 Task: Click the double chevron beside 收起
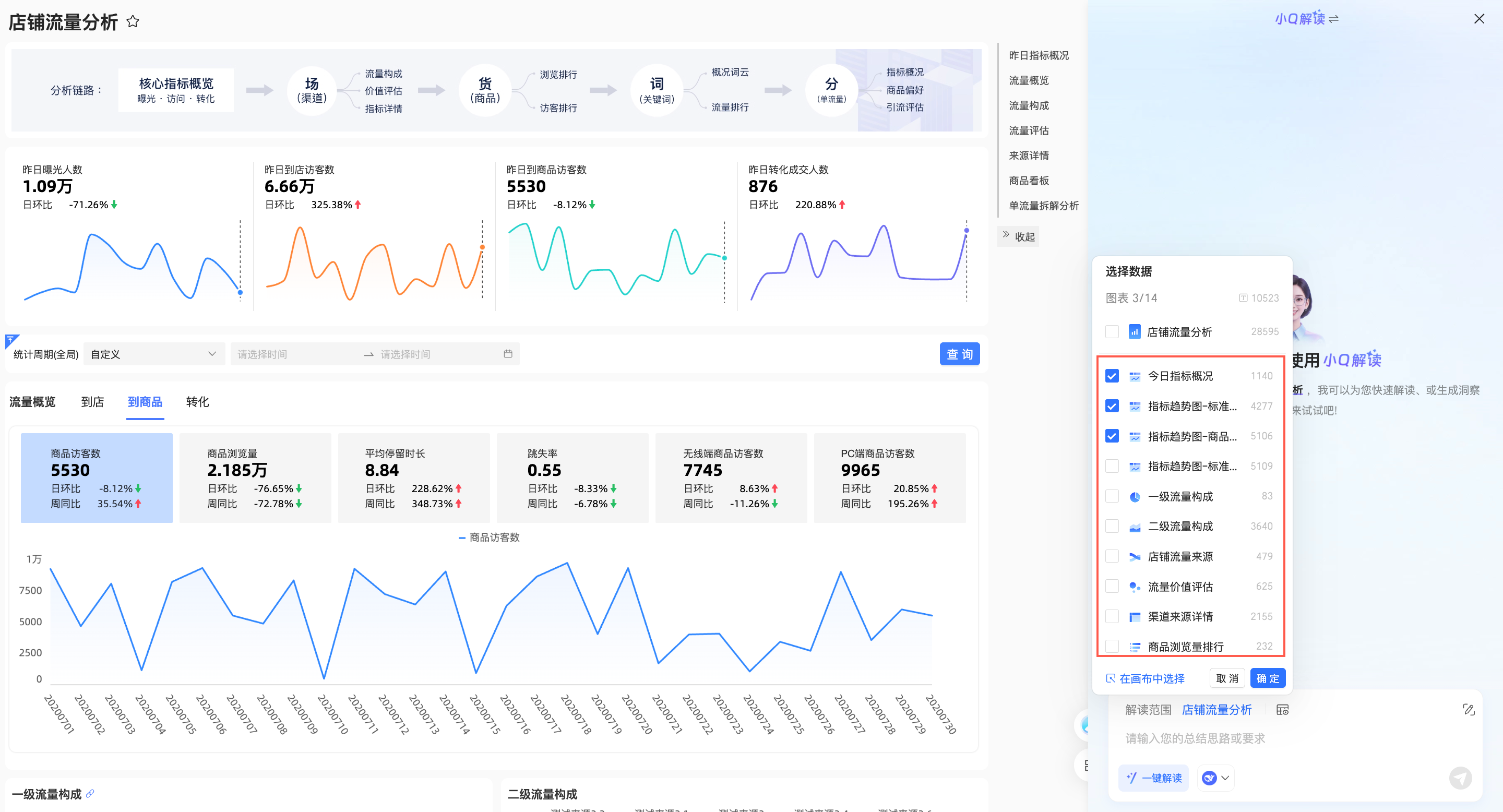click(x=1006, y=235)
